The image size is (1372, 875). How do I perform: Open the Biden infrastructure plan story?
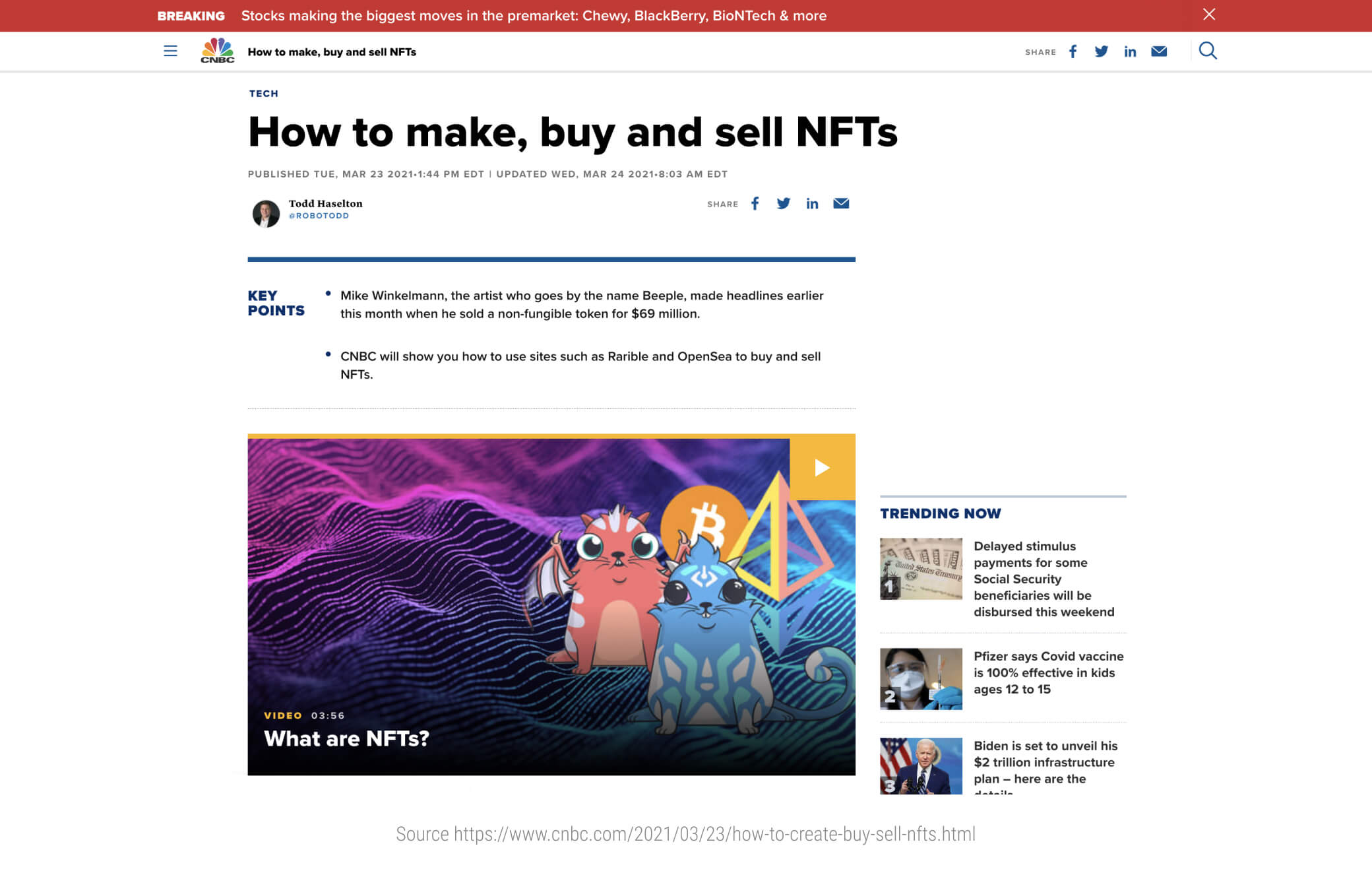1045,765
